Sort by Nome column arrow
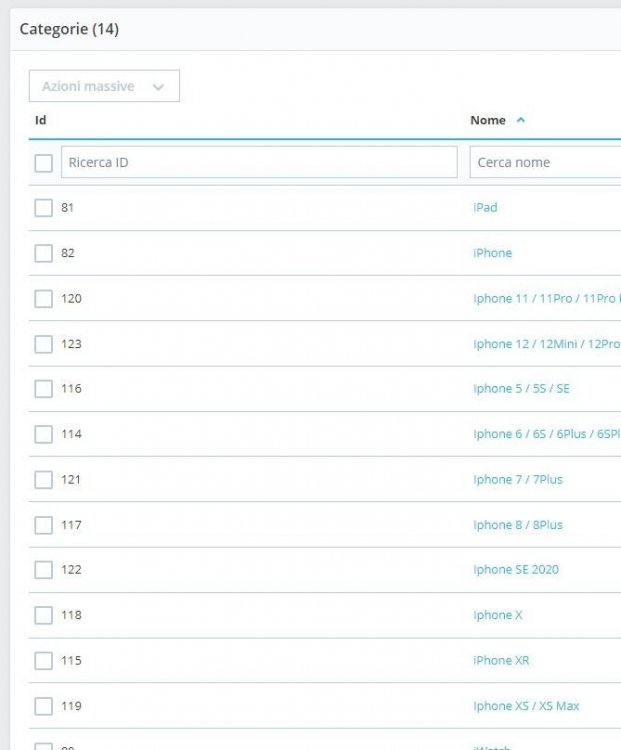Image resolution: width=621 pixels, height=750 pixels. [x=521, y=120]
